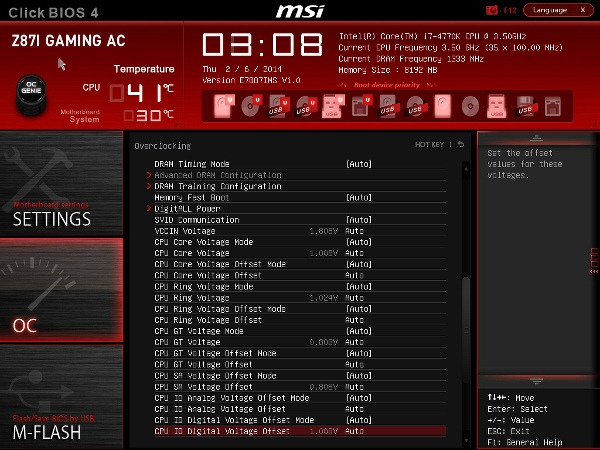Select the CPU Ring Voltage Offset value
Viewport: 600px width, 450px height.
coord(354,320)
